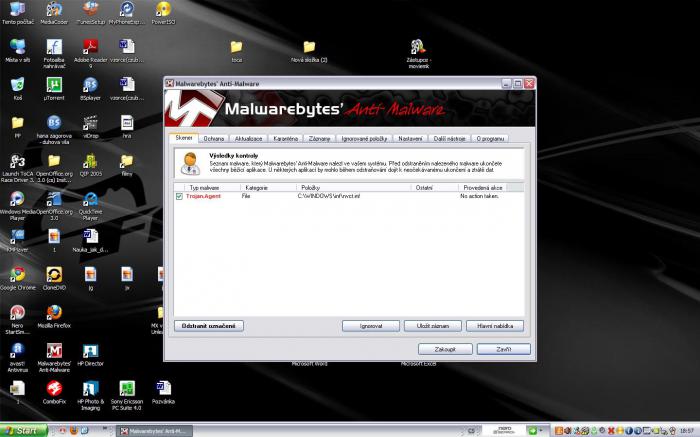Go to the Nastavení tab
The height and width of the screenshot is (437, 700).
click(410, 138)
